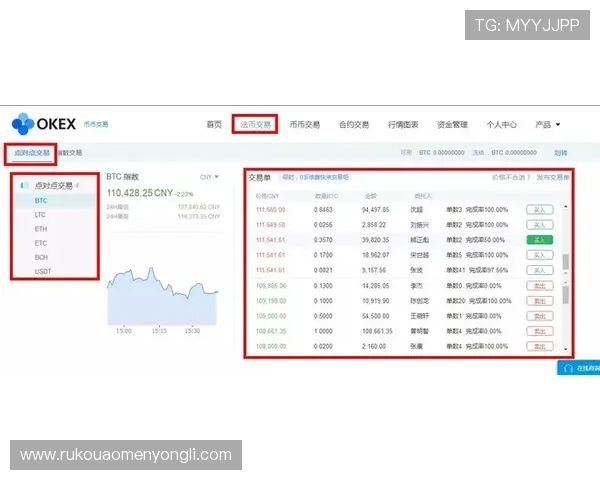Click the 110,428.25 CNY index price
This screenshot has height=480, width=600.
[140, 193]
